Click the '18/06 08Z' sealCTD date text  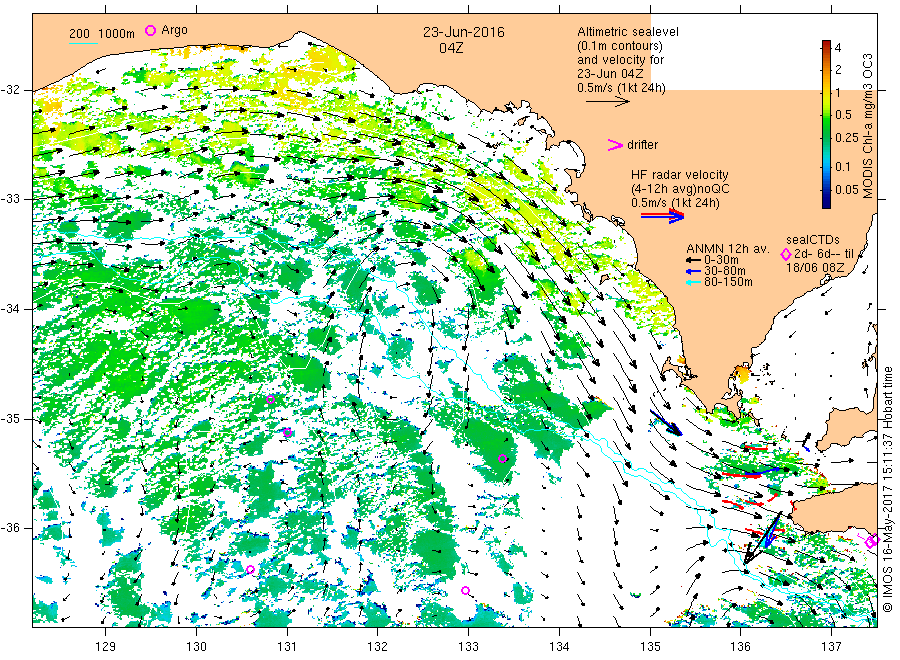click(x=815, y=268)
